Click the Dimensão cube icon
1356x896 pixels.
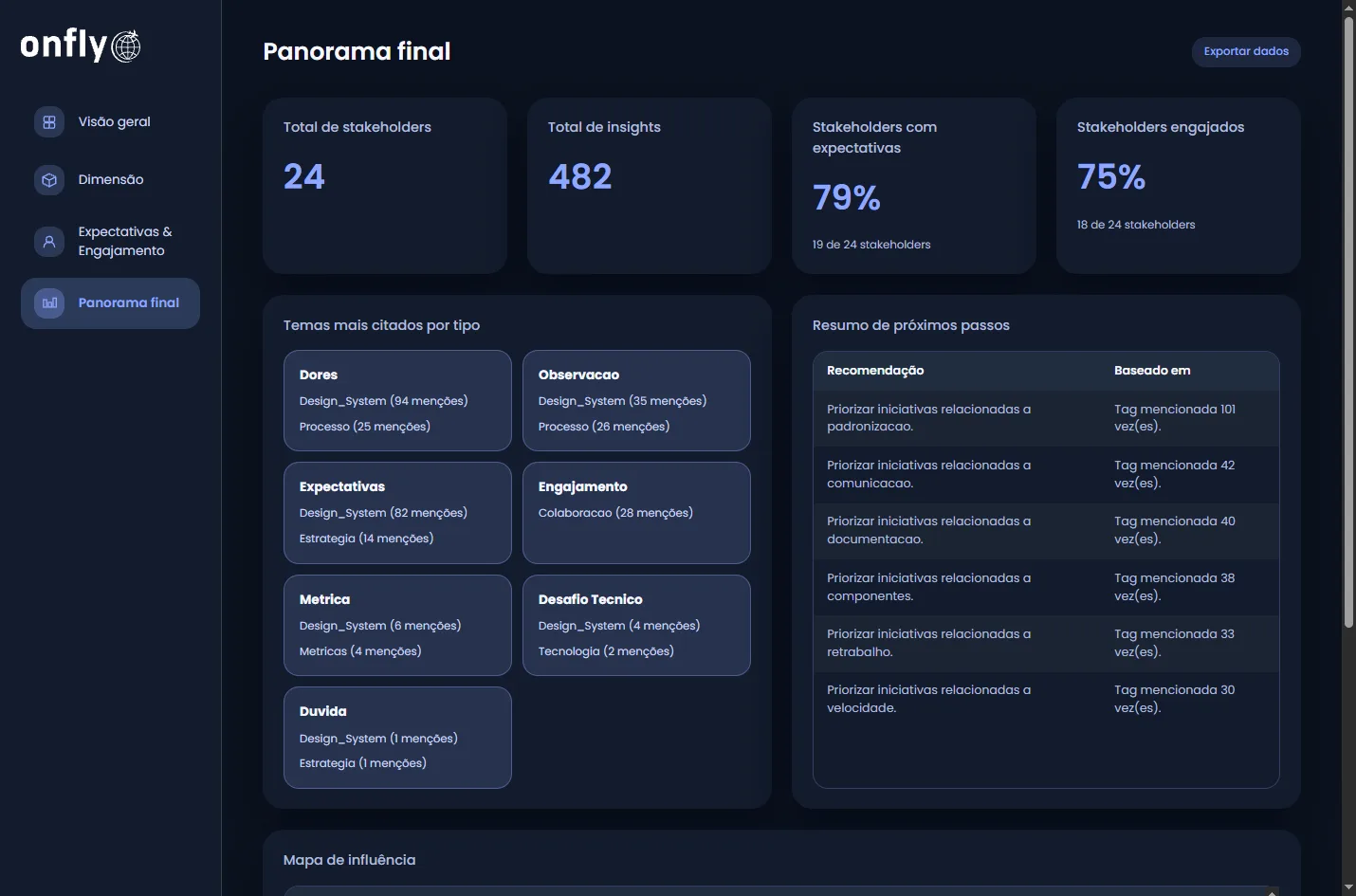click(x=49, y=180)
